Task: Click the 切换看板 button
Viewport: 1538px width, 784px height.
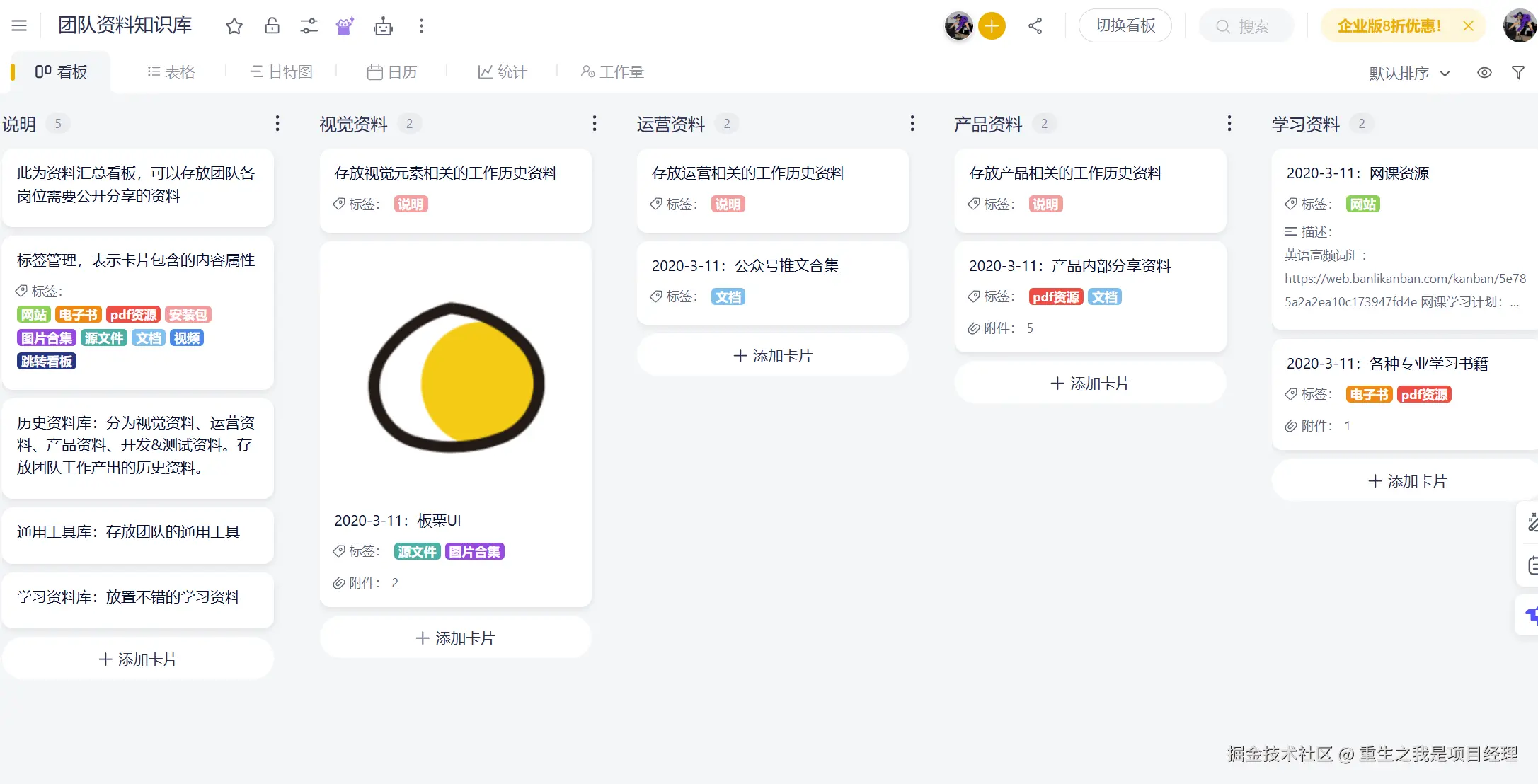Action: tap(1125, 26)
